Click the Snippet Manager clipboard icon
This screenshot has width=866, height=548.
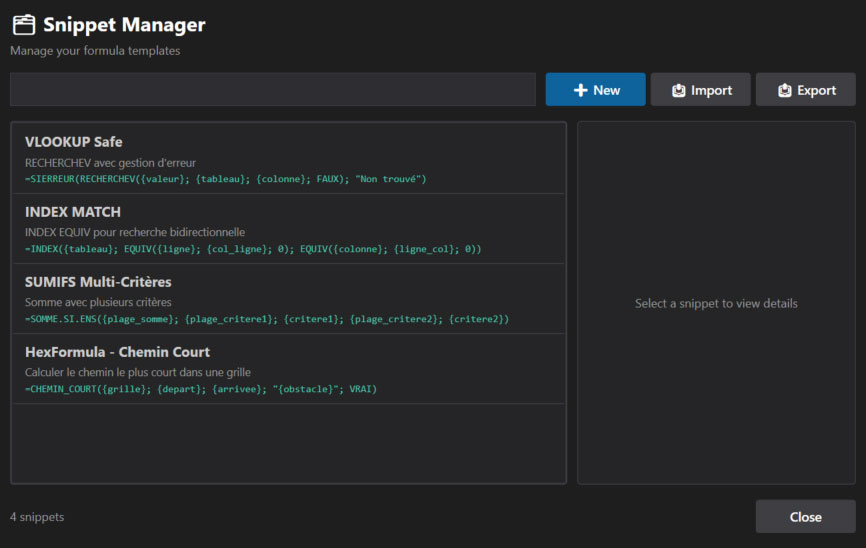click(x=24, y=25)
